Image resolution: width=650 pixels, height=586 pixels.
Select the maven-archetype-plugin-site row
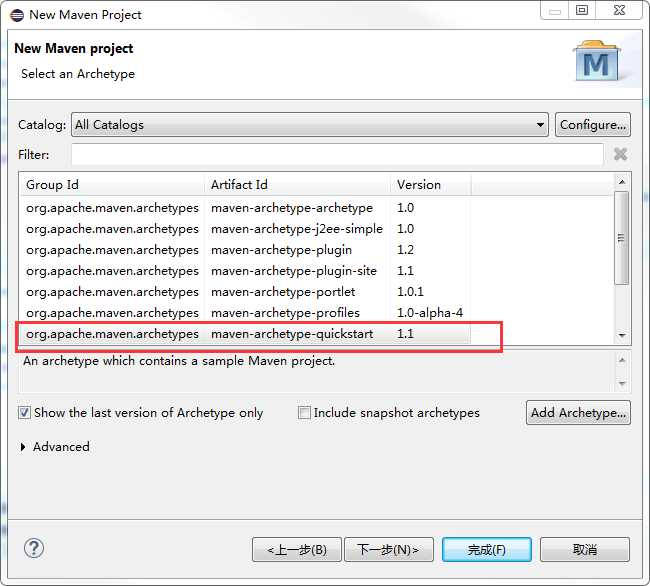(245, 271)
